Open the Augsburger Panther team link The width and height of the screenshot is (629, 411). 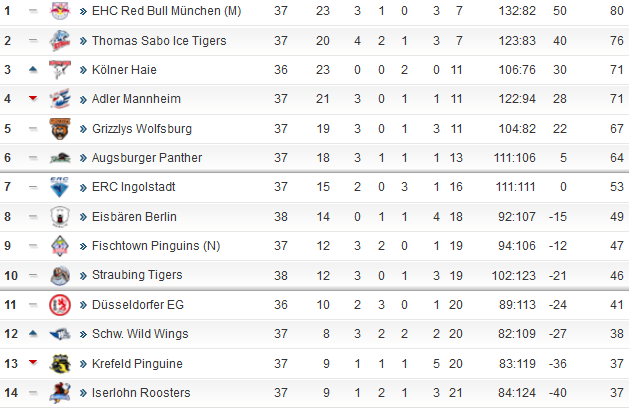point(147,158)
